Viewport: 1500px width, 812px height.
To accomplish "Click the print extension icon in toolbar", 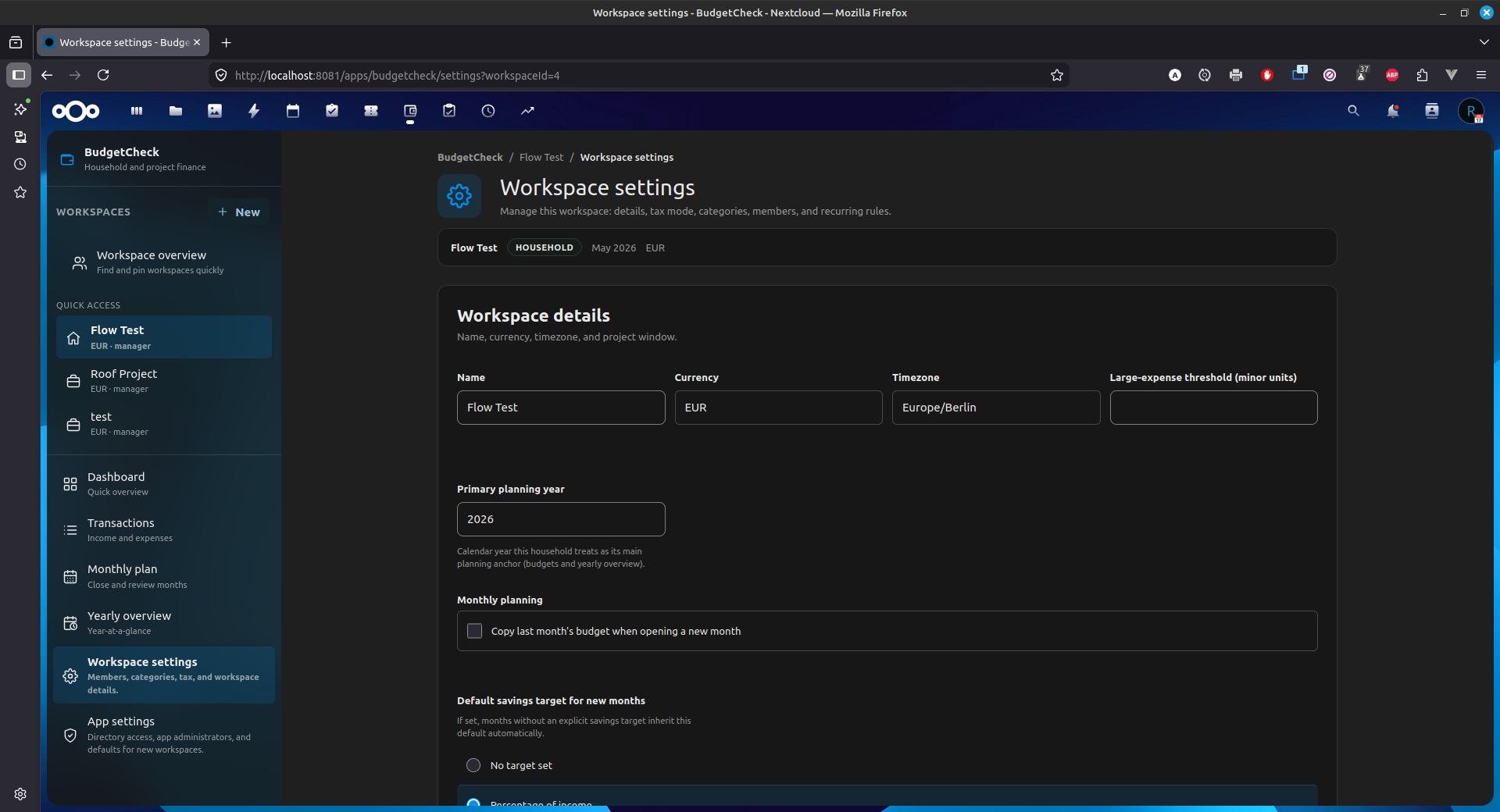I will point(1236,75).
